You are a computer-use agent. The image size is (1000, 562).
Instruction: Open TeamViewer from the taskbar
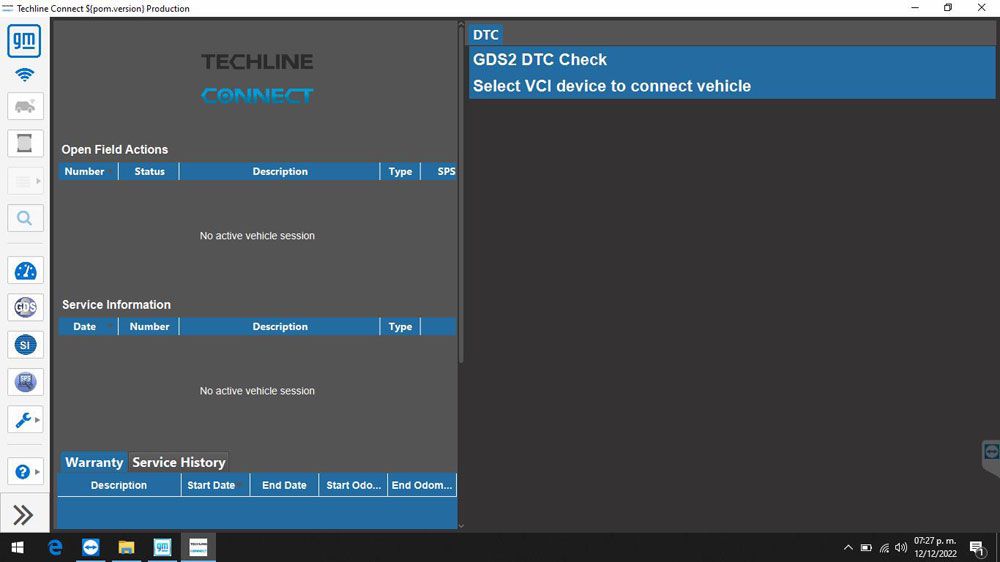pos(91,547)
